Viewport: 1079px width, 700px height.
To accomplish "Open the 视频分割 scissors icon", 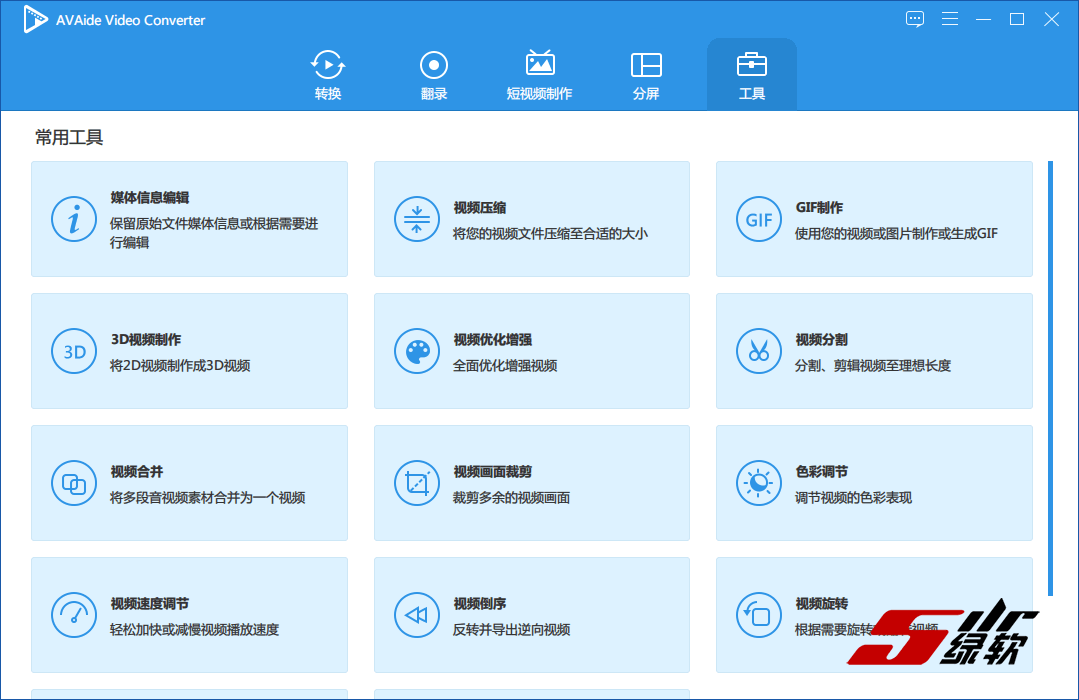I will point(759,351).
